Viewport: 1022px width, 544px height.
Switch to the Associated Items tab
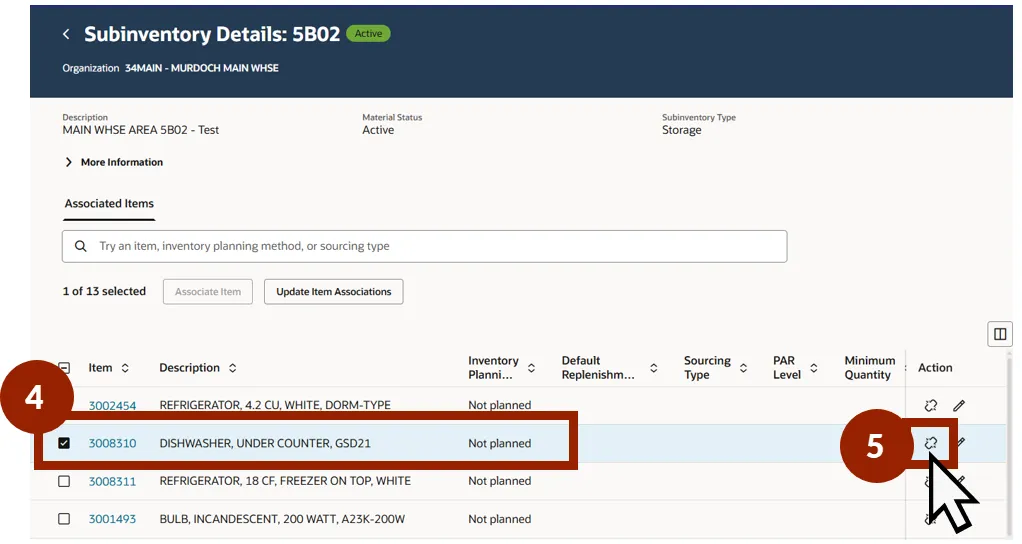tap(109, 203)
